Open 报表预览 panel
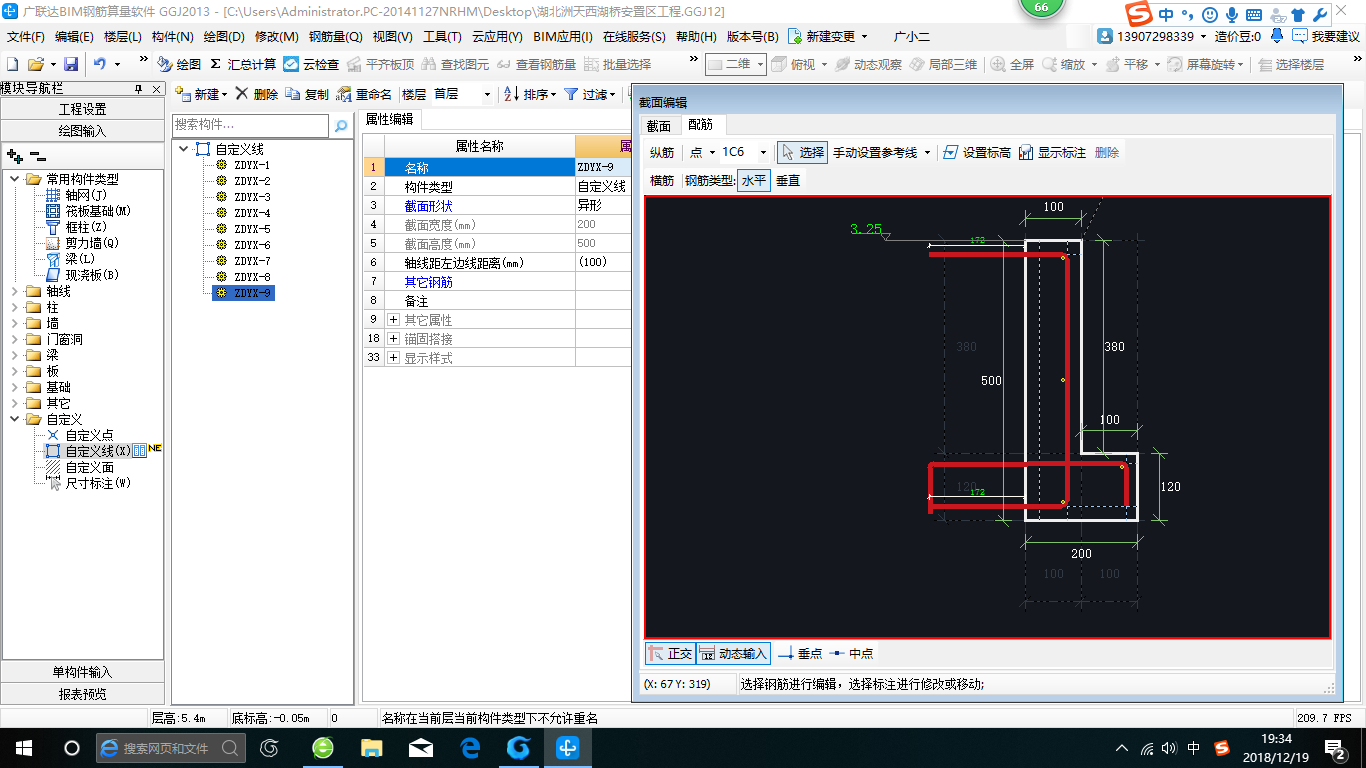The image size is (1366, 768). click(x=83, y=693)
